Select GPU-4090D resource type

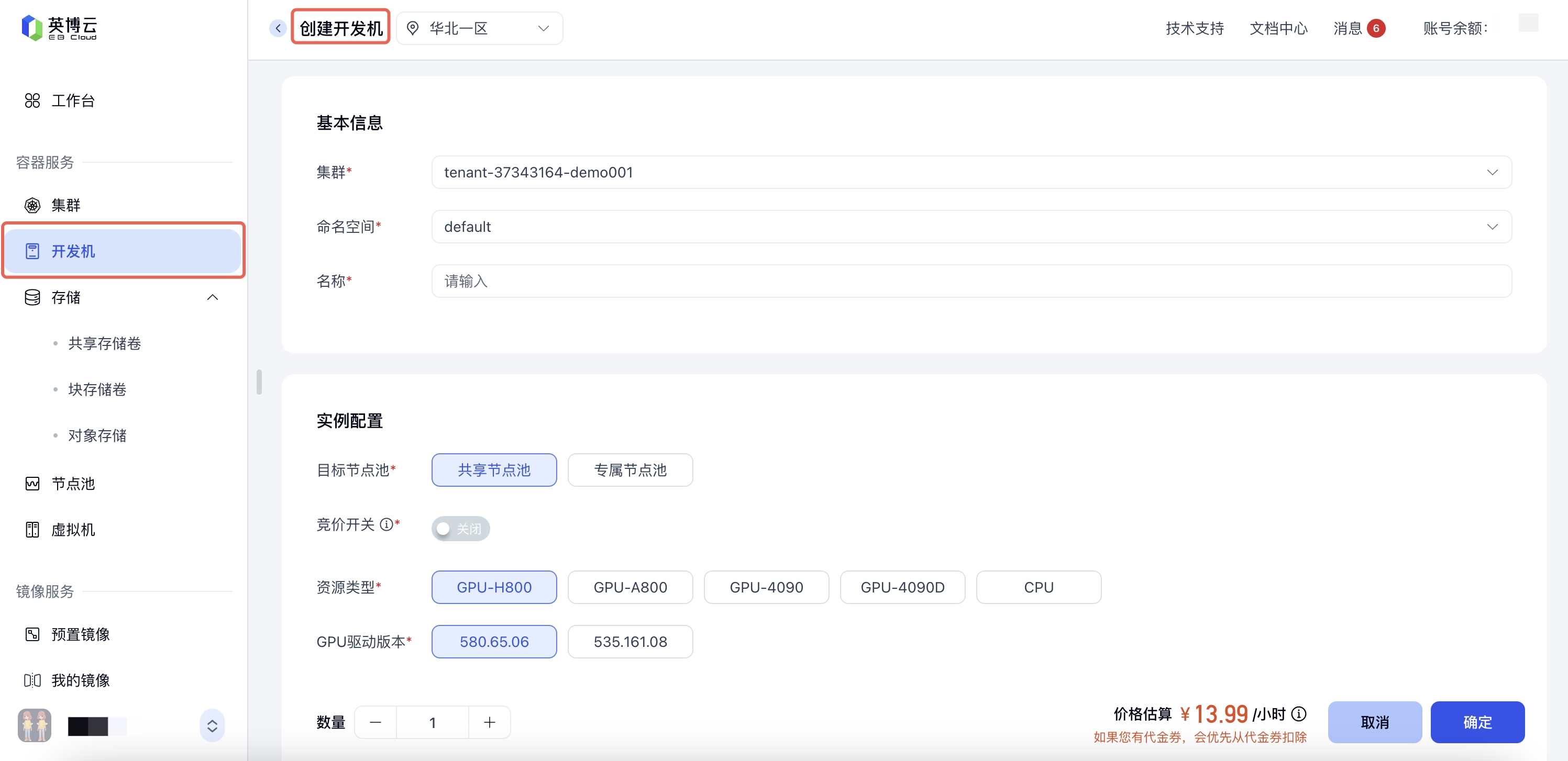point(902,588)
